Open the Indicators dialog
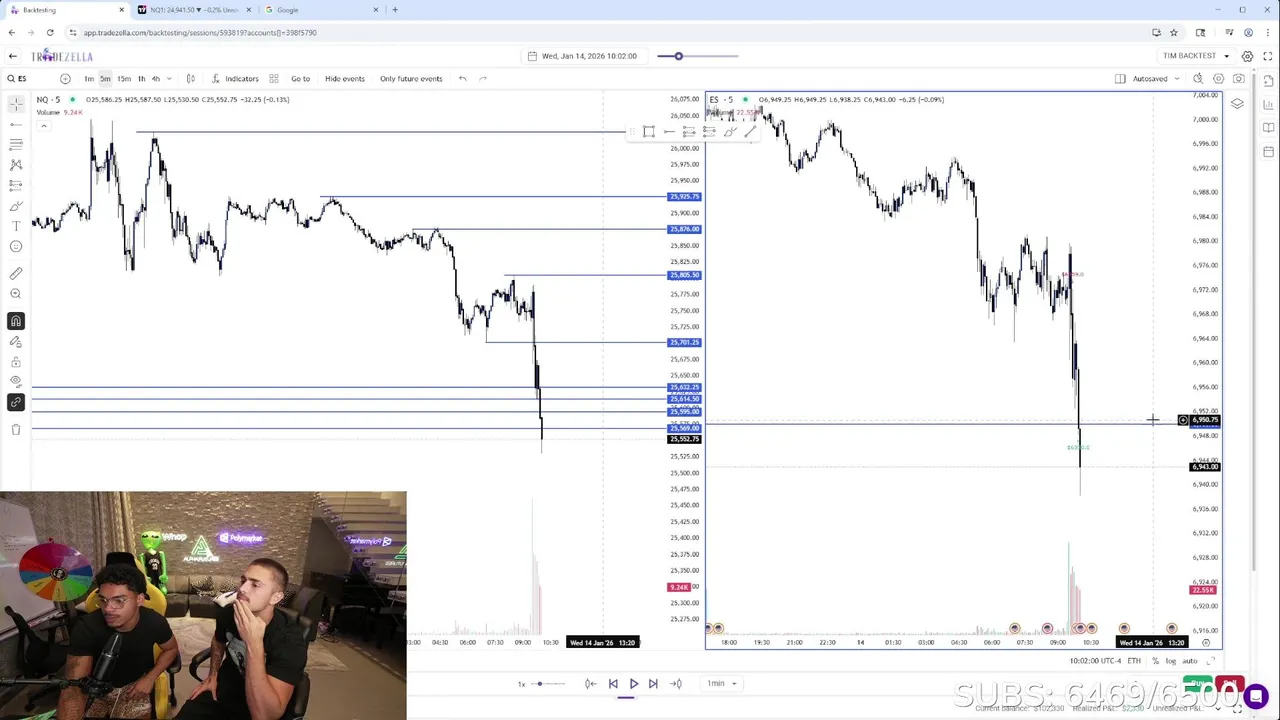Image resolution: width=1280 pixels, height=720 pixels. pyautogui.click(x=235, y=79)
